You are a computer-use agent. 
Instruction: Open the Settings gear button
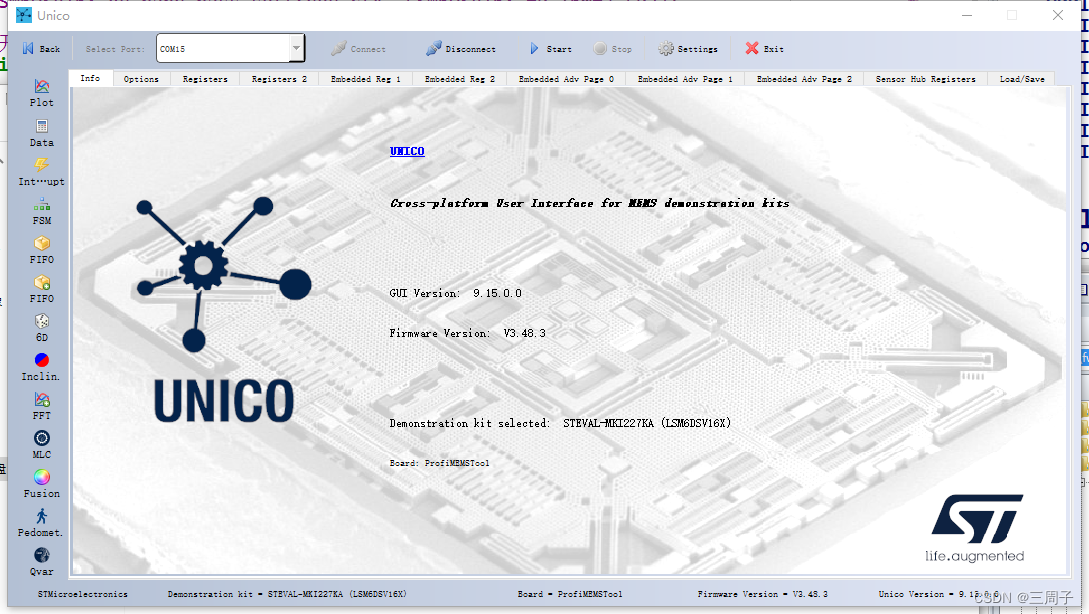pyautogui.click(x=688, y=49)
